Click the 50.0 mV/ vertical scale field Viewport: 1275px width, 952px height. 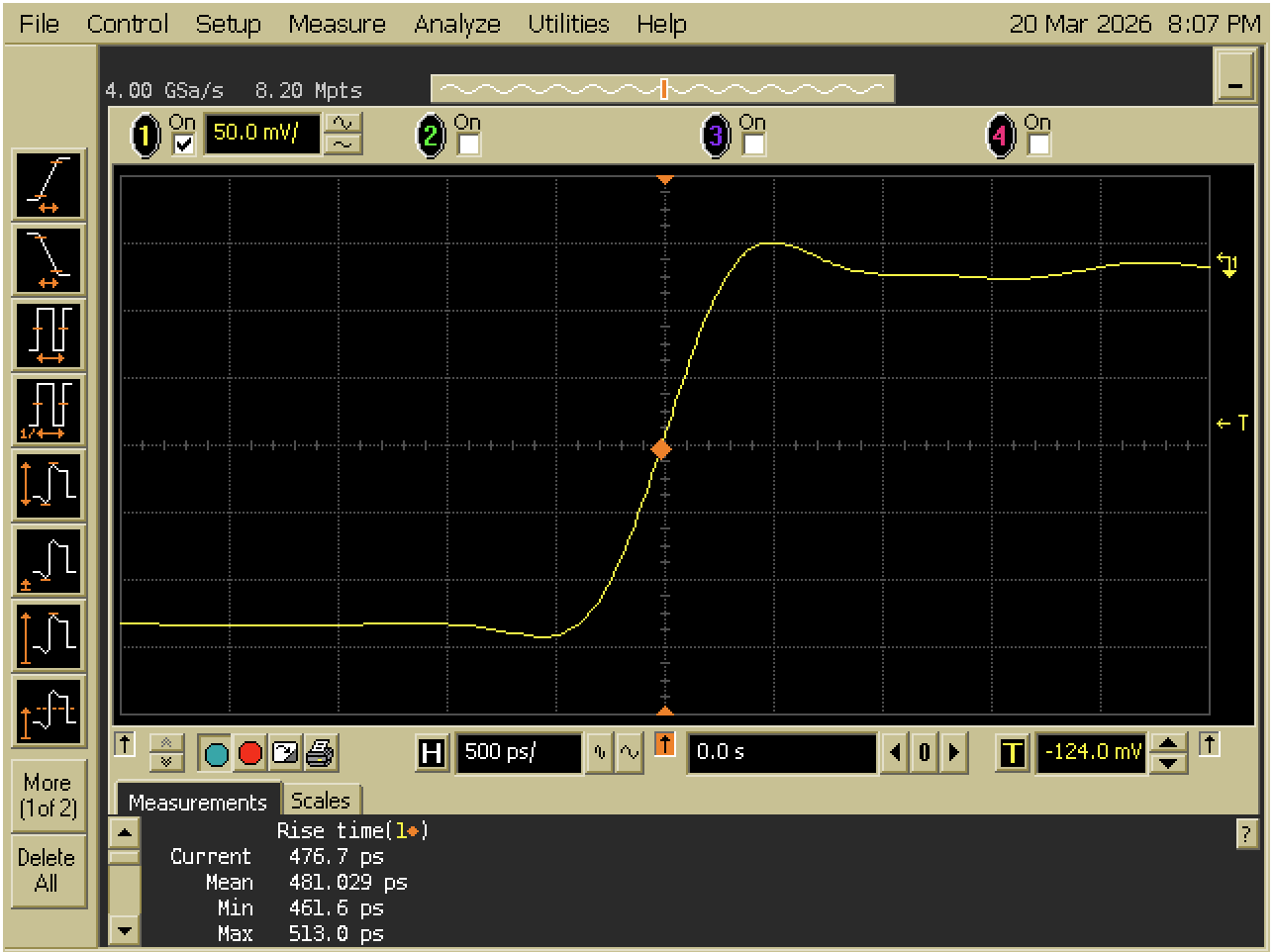point(261,133)
